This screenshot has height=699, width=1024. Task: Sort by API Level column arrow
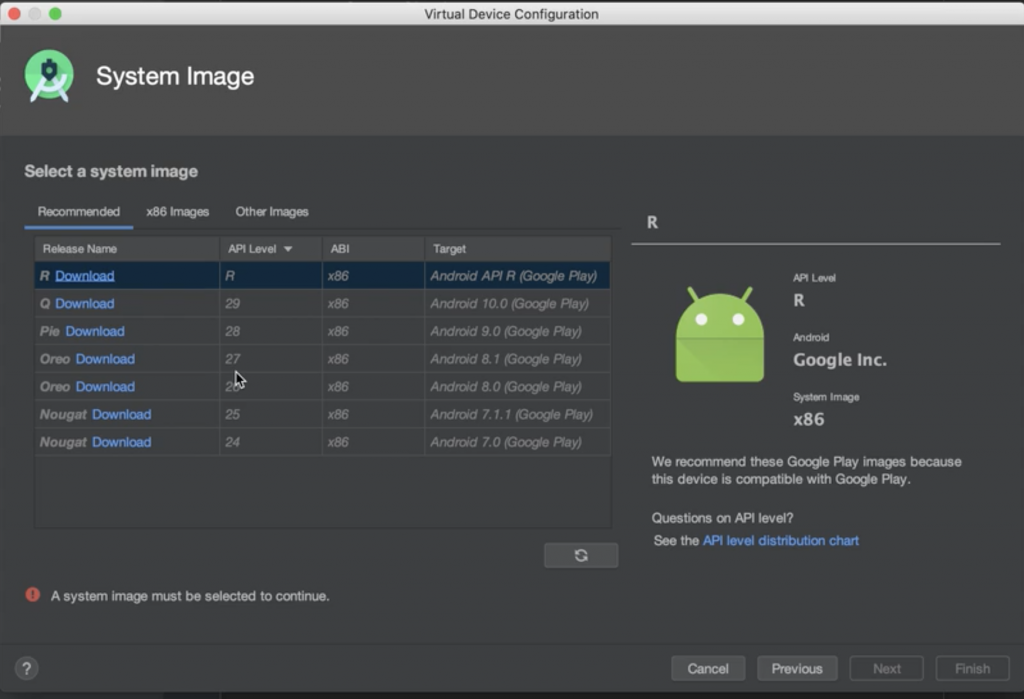[288, 249]
